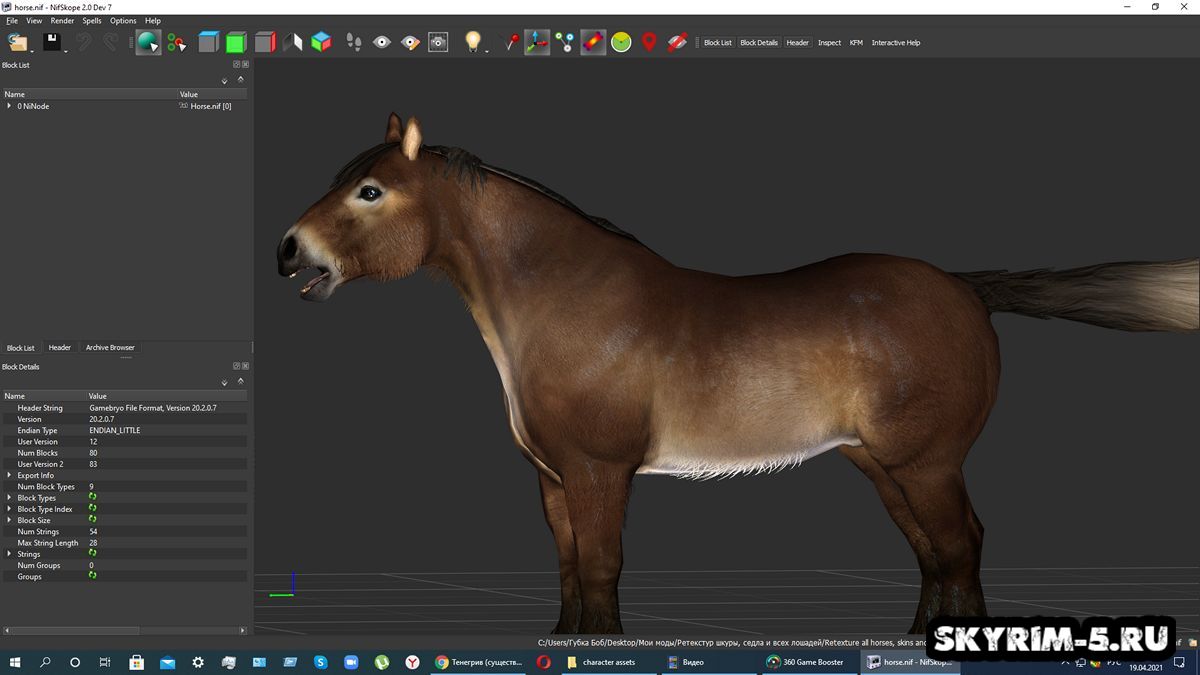The height and width of the screenshot is (675, 1200).
Task: Open the Spells menu
Action: coord(92,20)
